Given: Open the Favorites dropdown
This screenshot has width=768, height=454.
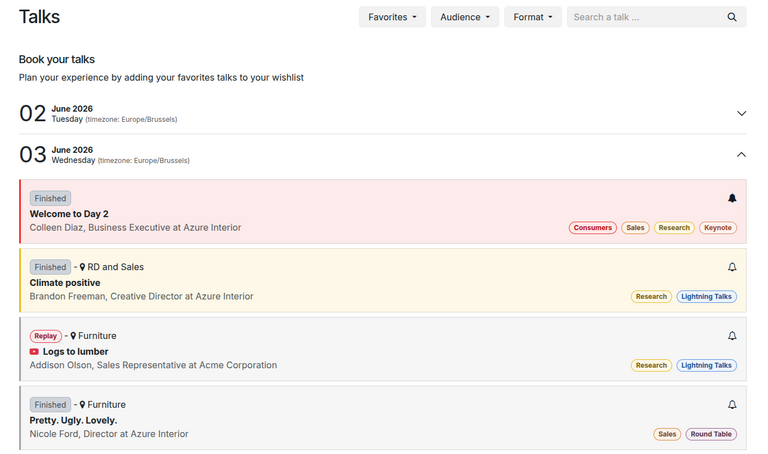Looking at the screenshot, I should [x=392, y=17].
